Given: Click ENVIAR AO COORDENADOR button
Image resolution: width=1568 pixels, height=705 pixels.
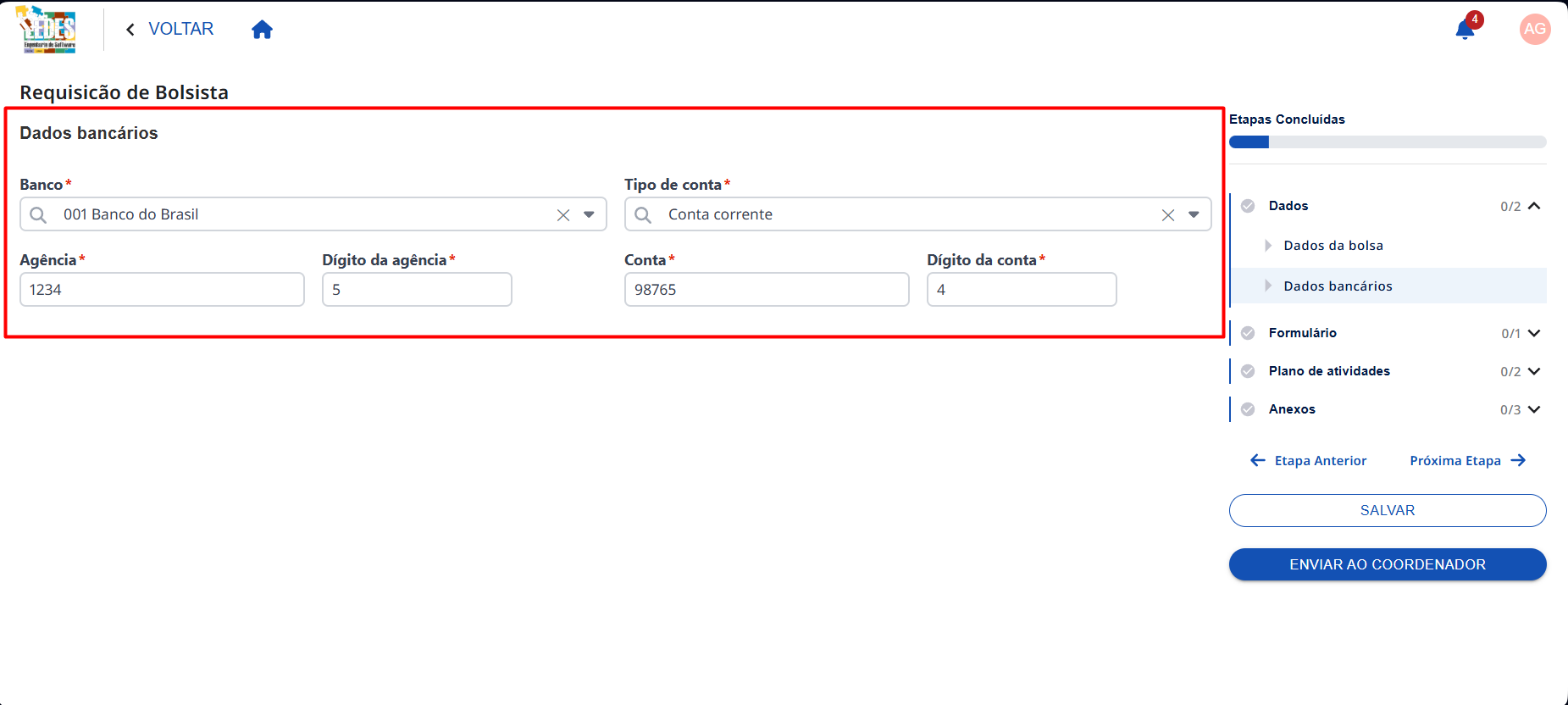Looking at the screenshot, I should (1388, 564).
